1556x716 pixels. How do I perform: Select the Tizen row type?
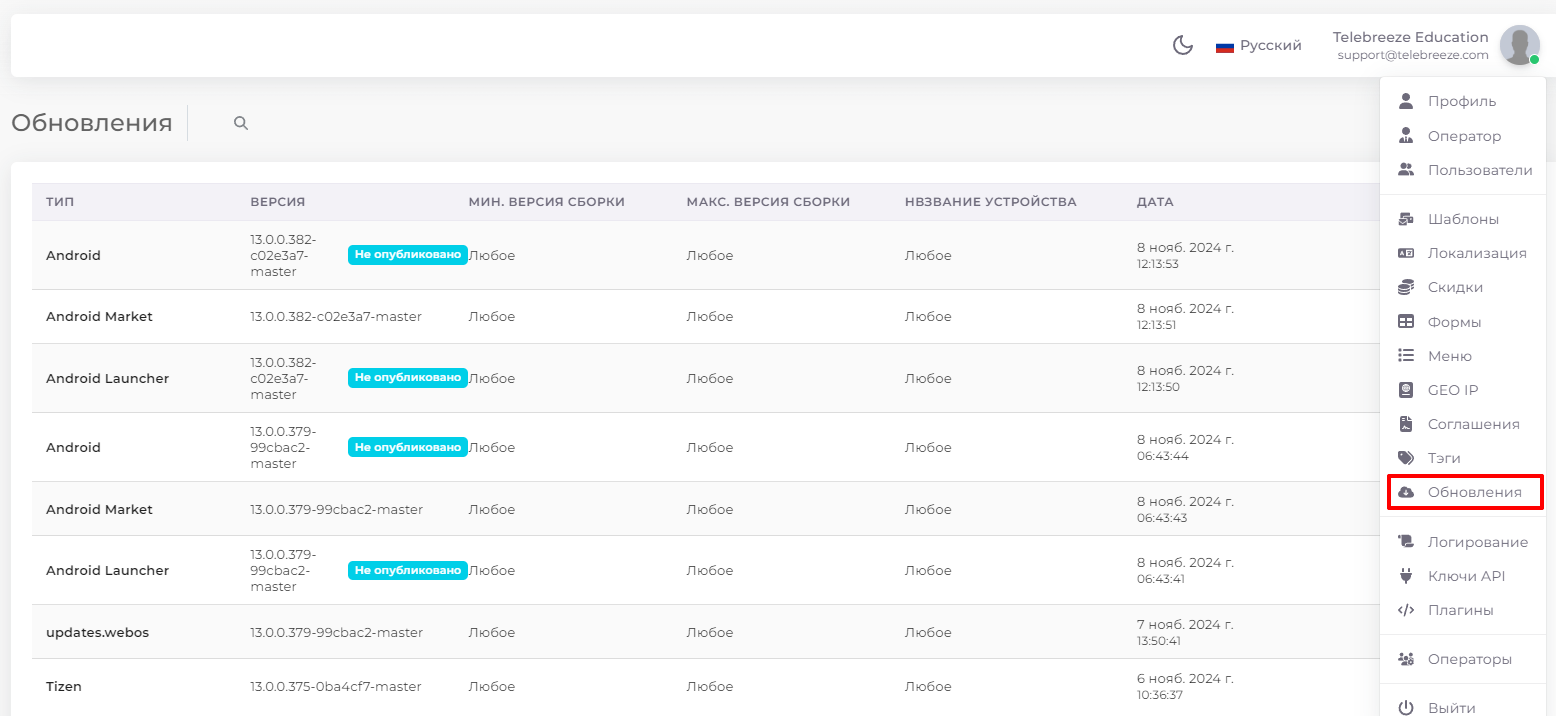pos(64,686)
